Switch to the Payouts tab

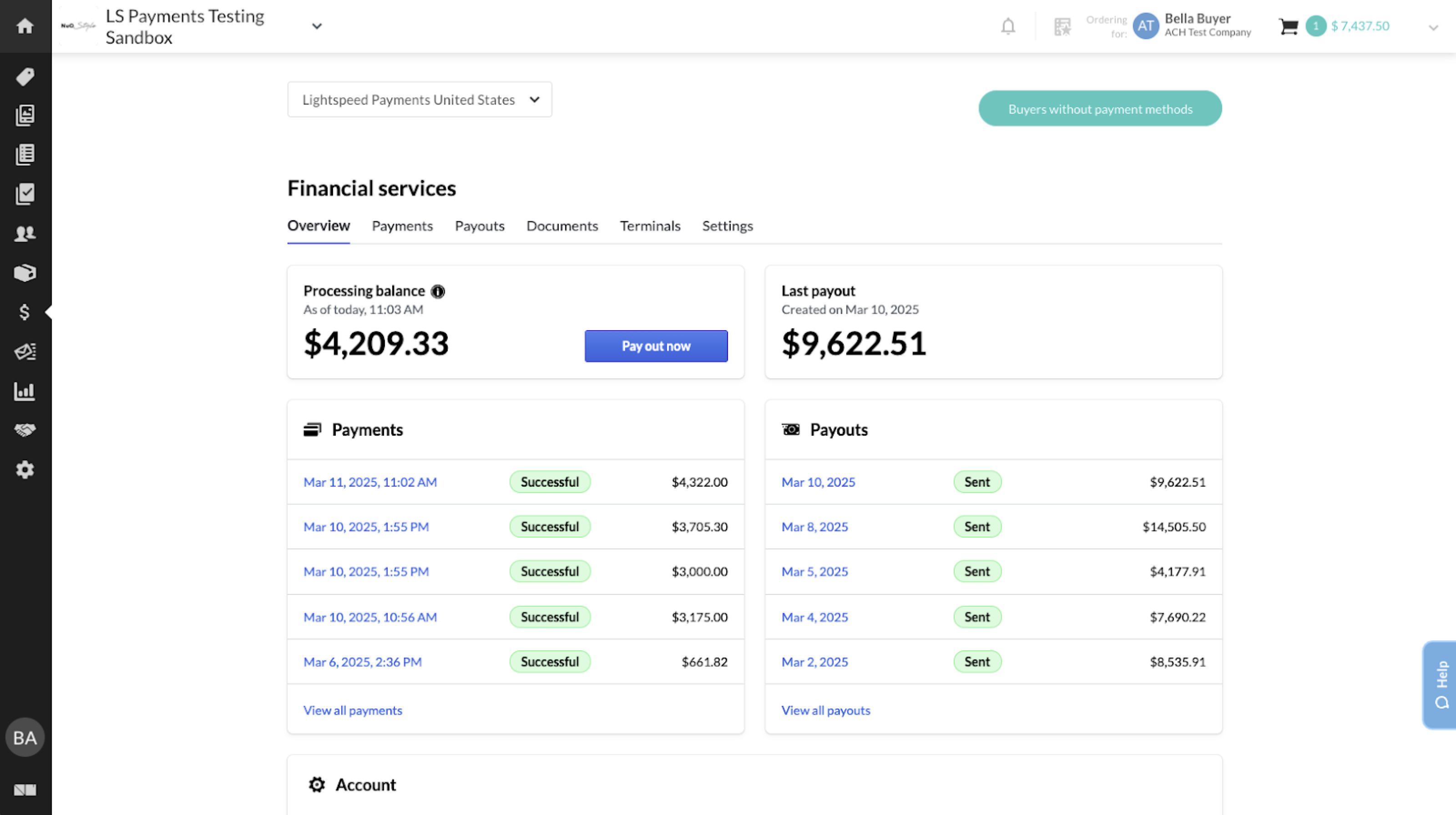[x=479, y=226]
